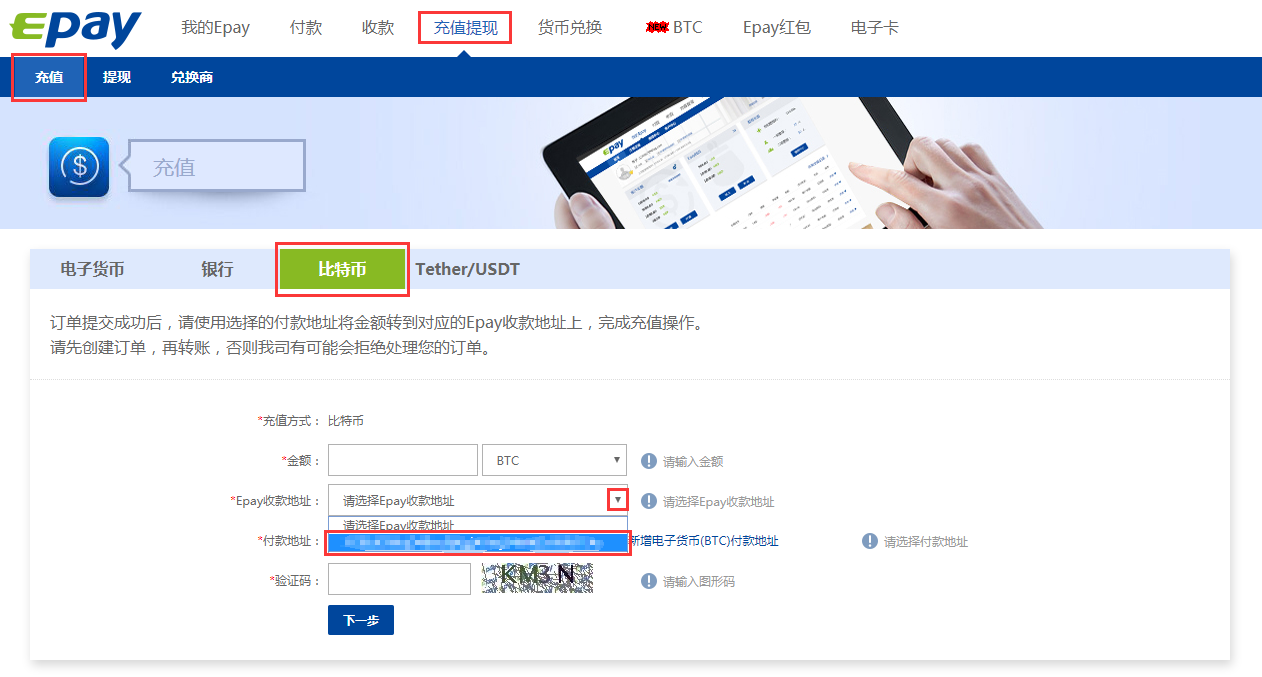1262x677 pixels.
Task: Click the info icon beside 请输入金额
Action: point(648,461)
